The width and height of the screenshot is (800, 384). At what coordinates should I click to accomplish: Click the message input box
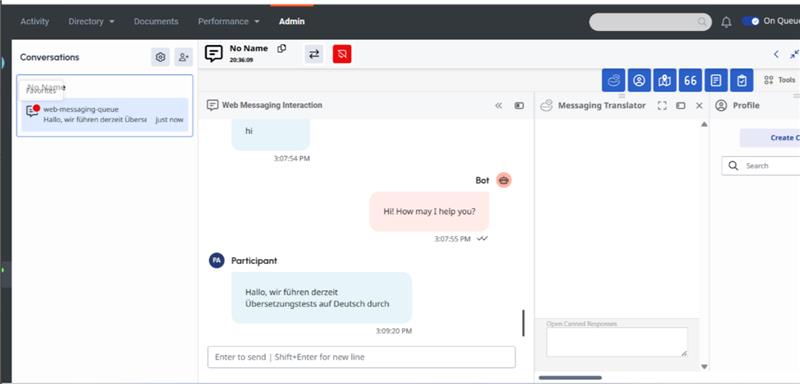[x=361, y=357]
